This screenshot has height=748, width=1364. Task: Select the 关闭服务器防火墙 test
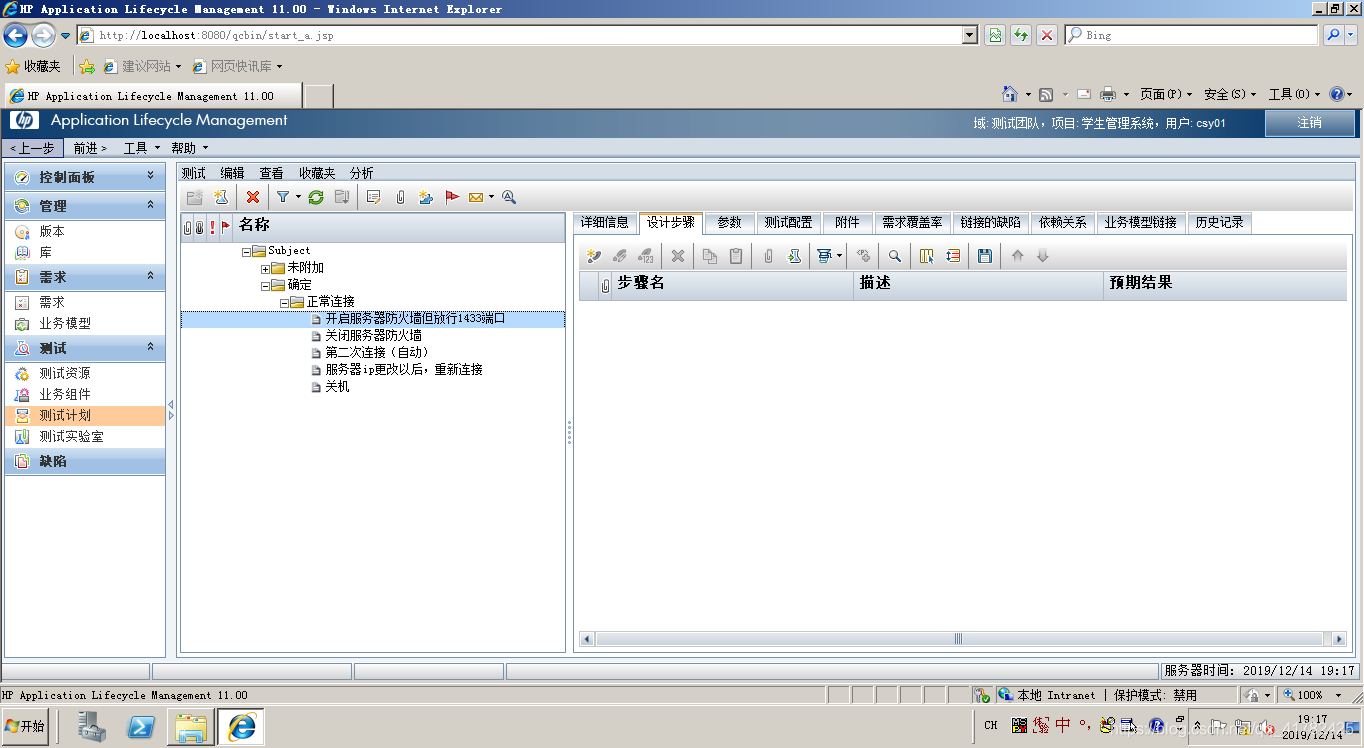373,336
